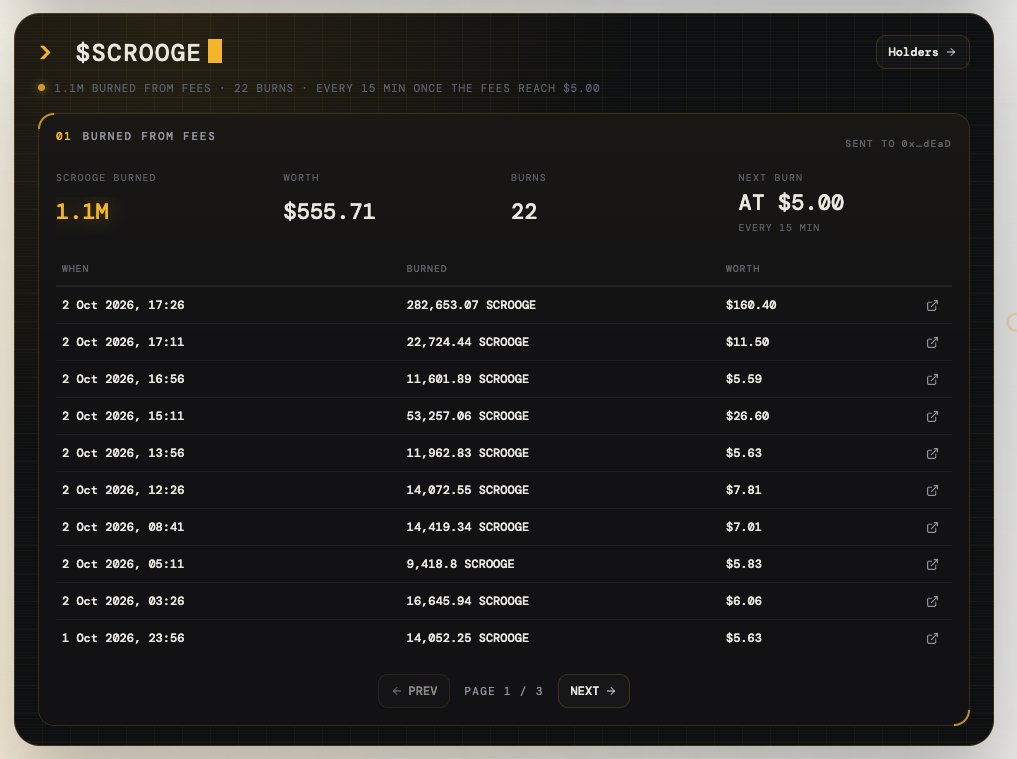Click '9,418.8 SCROOGE' amount
The width and height of the screenshot is (1017, 759).
[x=461, y=564]
